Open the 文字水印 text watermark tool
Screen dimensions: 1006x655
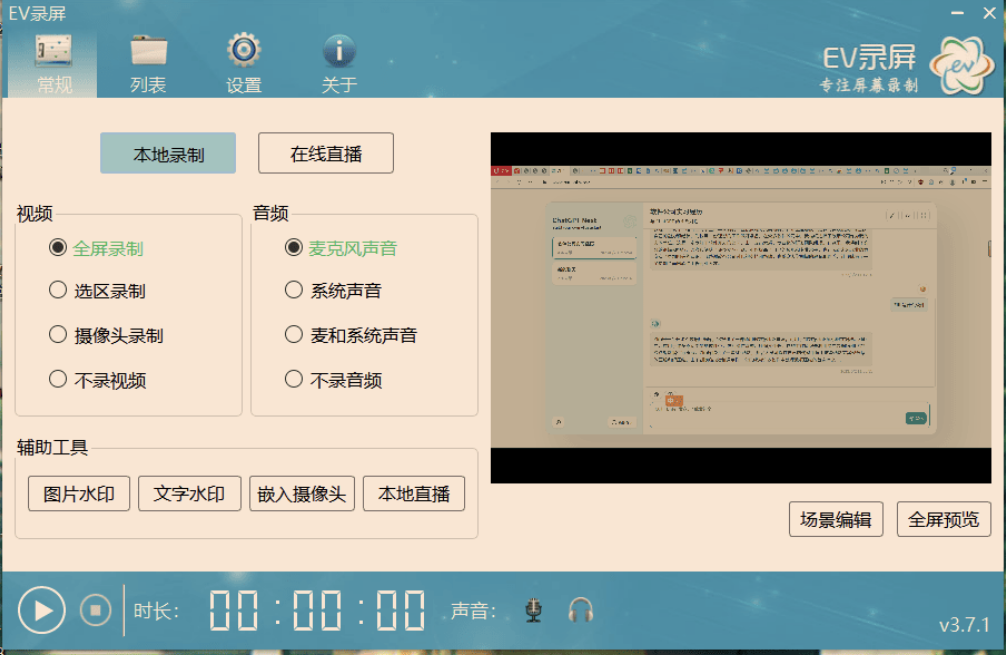pyautogui.click(x=189, y=493)
